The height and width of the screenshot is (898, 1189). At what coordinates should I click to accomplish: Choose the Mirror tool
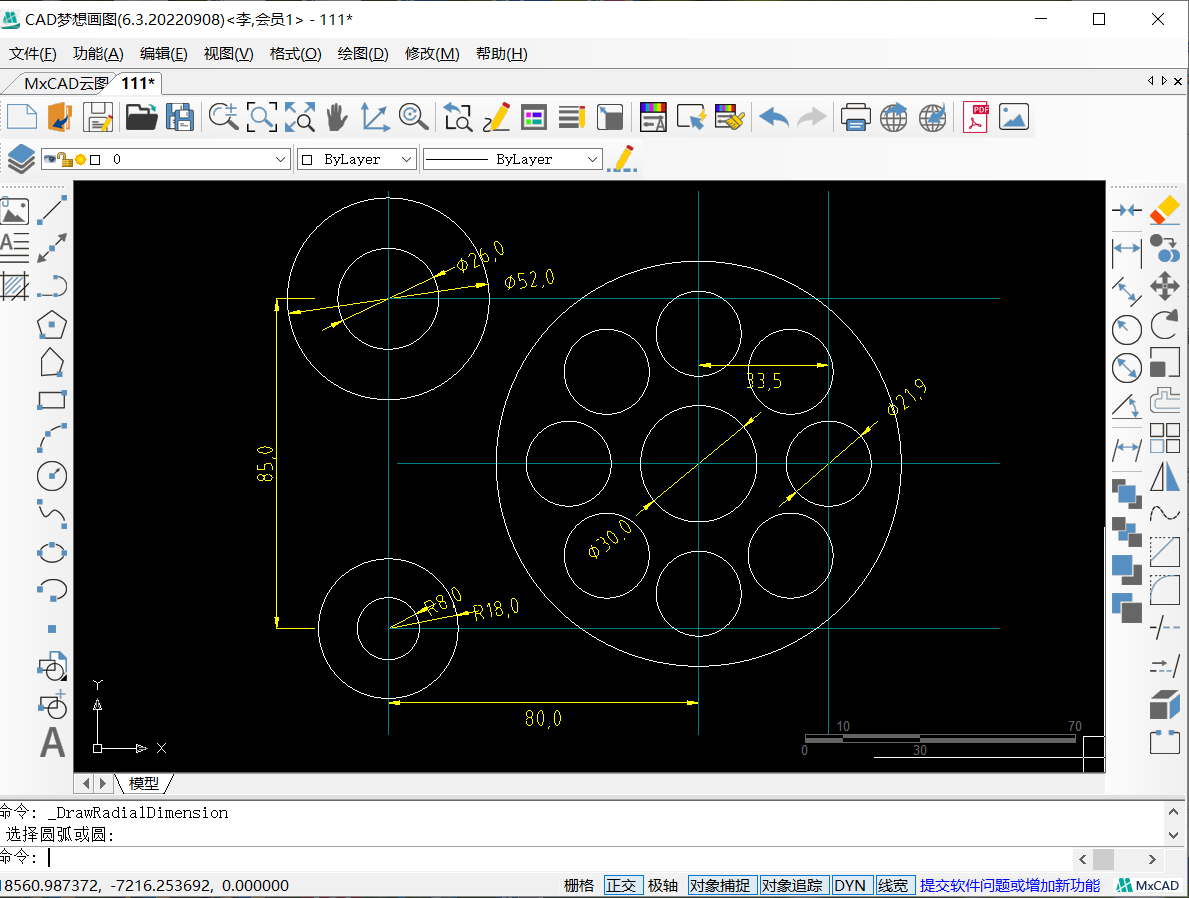[x=1165, y=476]
